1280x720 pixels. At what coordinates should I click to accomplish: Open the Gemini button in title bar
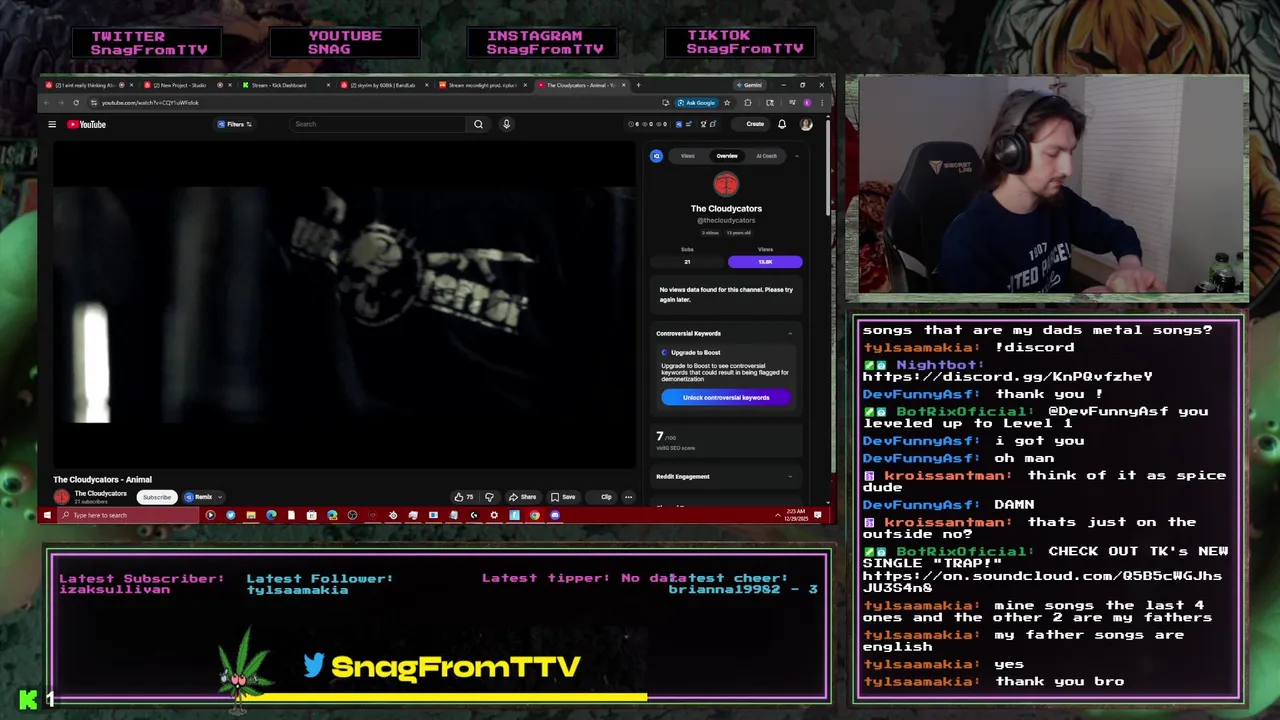point(750,85)
